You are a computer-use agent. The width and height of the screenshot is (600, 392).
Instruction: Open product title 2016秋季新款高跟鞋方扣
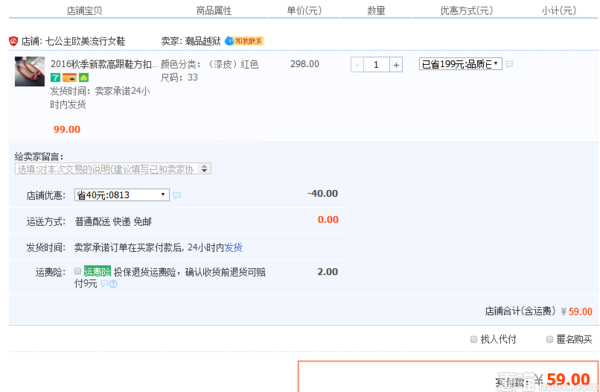(104, 64)
